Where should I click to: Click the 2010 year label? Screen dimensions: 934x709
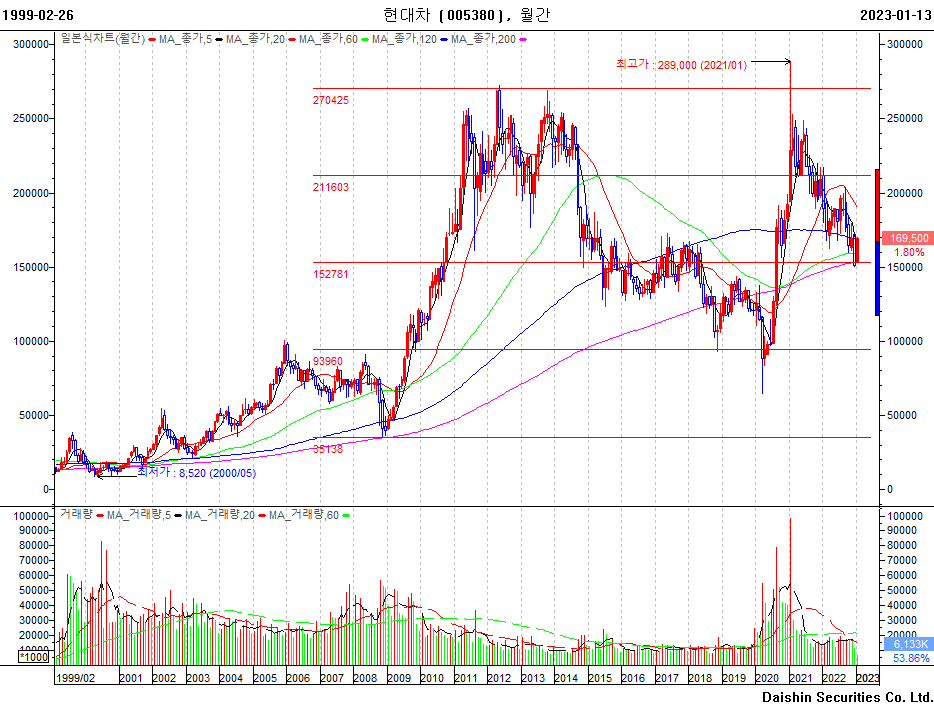(432, 678)
